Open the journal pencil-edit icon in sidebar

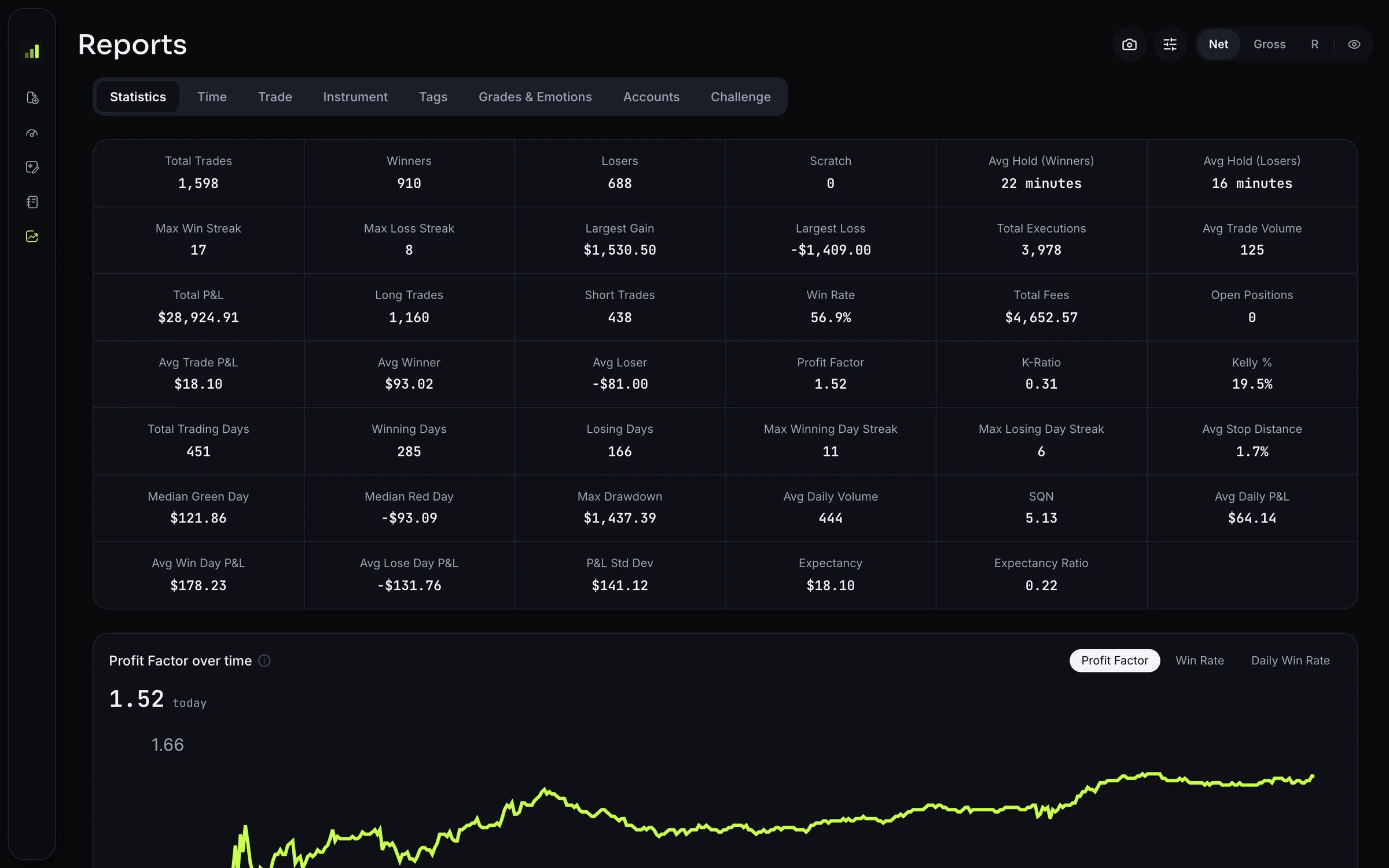32,167
